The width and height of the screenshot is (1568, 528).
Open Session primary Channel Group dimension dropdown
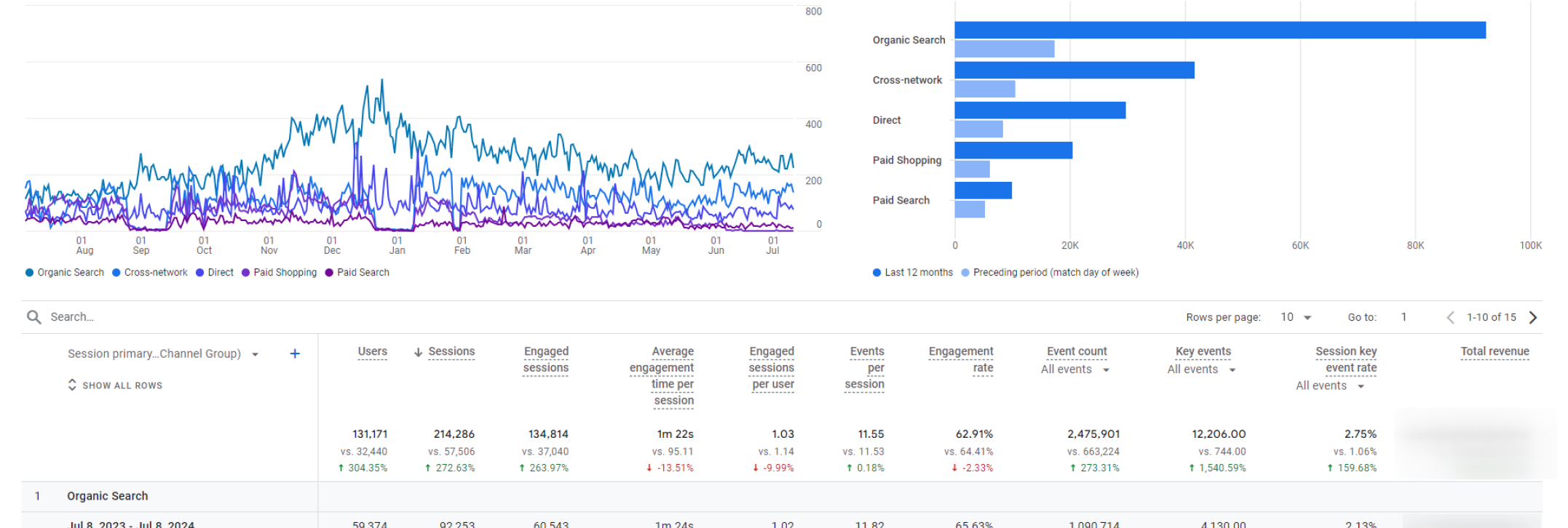[255, 354]
